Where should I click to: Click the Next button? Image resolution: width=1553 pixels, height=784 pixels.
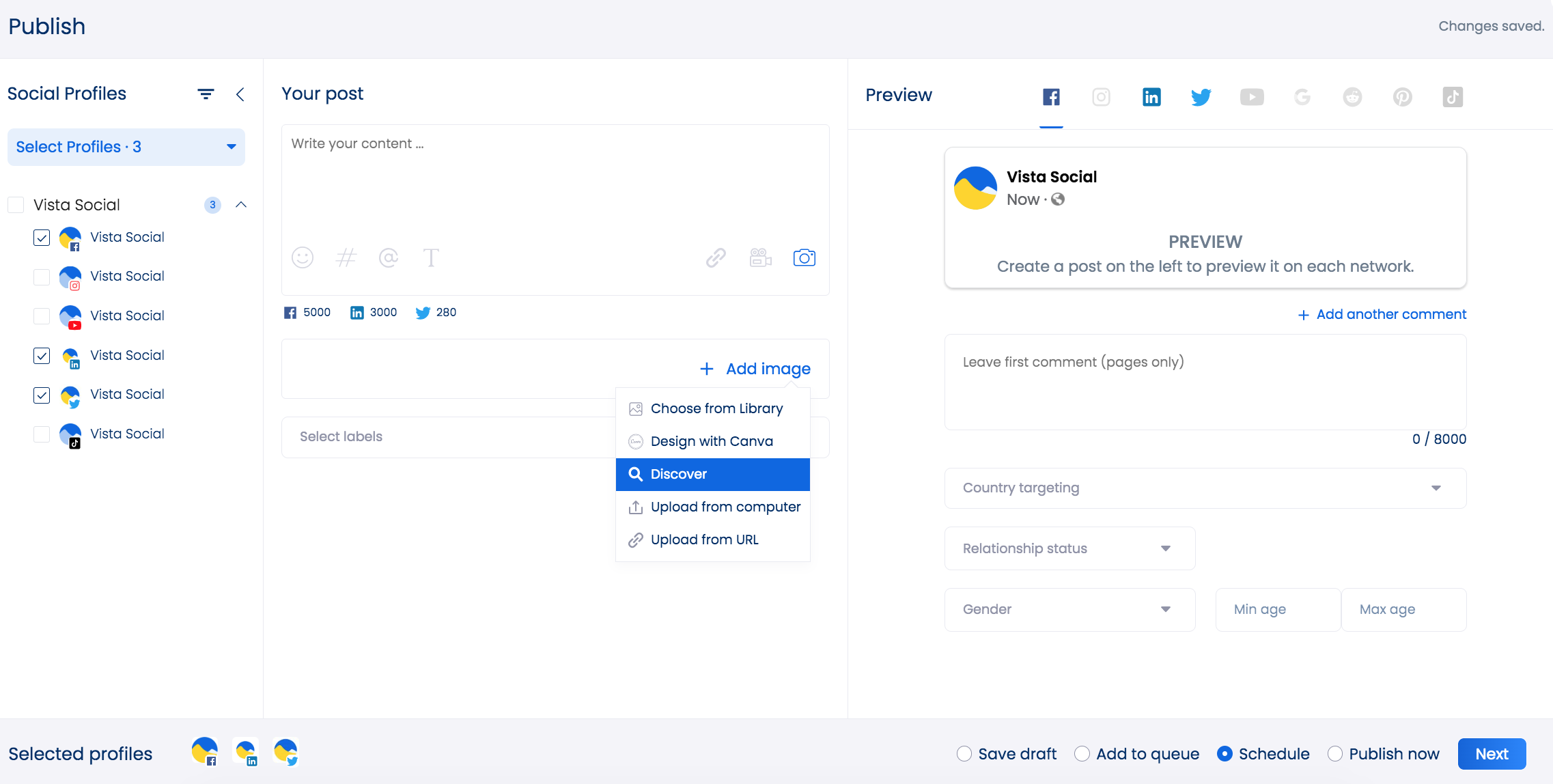pyautogui.click(x=1492, y=753)
